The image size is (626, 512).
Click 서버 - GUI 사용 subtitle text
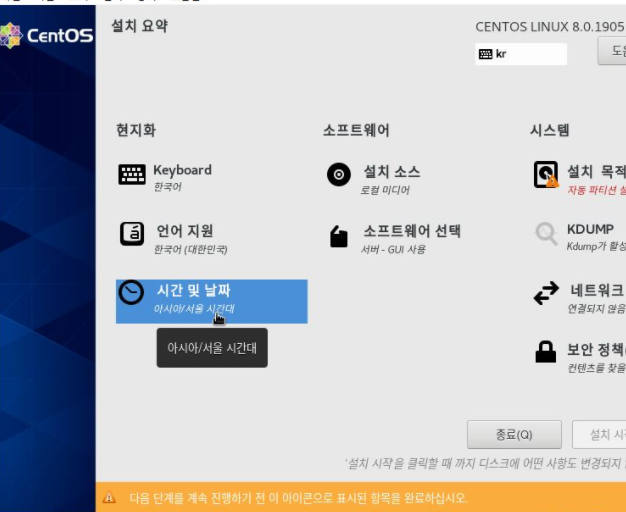point(393,250)
